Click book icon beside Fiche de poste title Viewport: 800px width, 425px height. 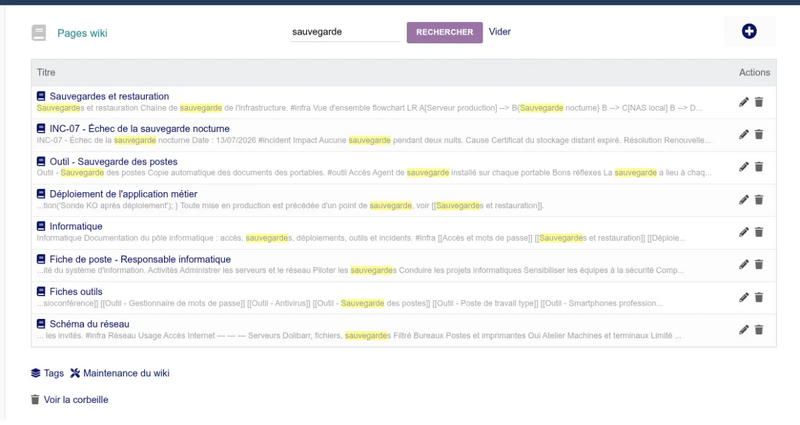click(x=41, y=259)
